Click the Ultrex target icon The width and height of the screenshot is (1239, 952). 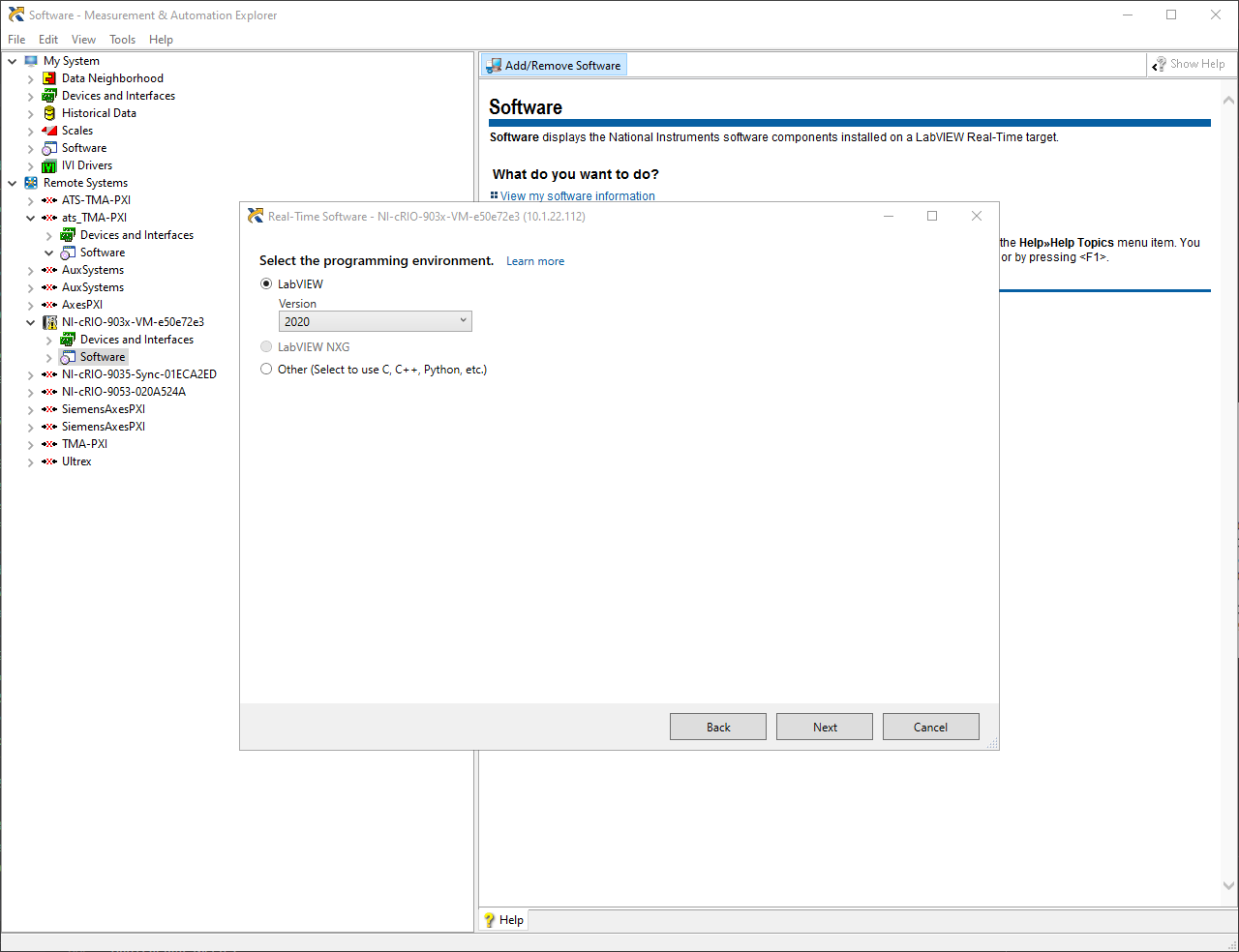click(49, 461)
